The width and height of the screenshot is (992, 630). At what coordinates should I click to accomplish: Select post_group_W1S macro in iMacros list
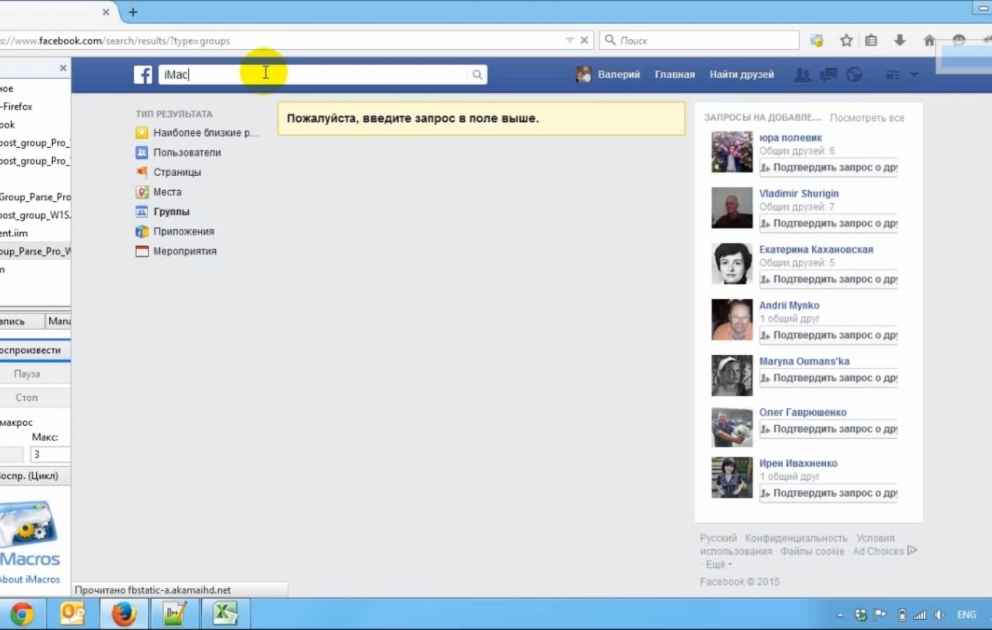35,215
